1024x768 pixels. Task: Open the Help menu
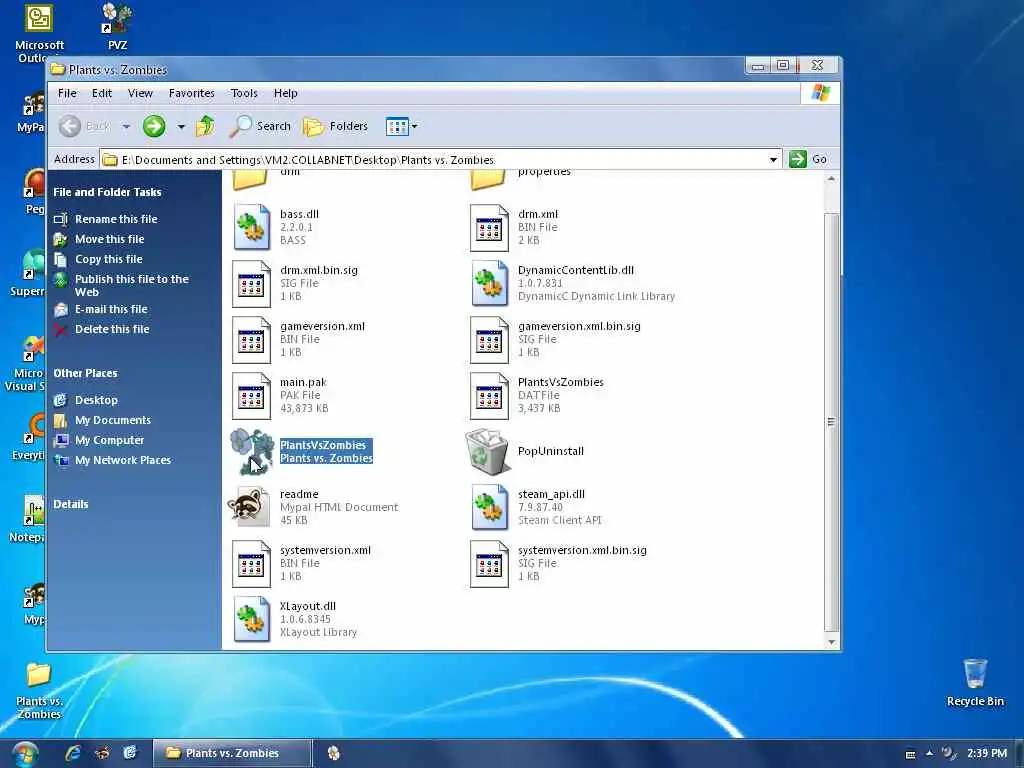click(285, 93)
